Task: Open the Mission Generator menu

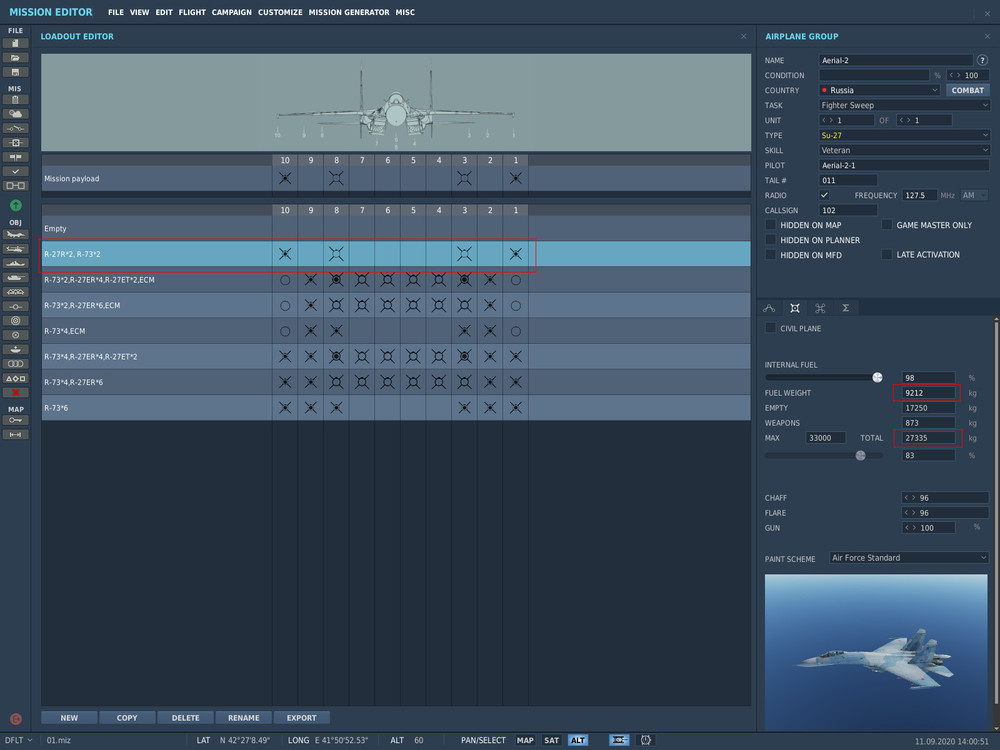Action: pos(348,12)
